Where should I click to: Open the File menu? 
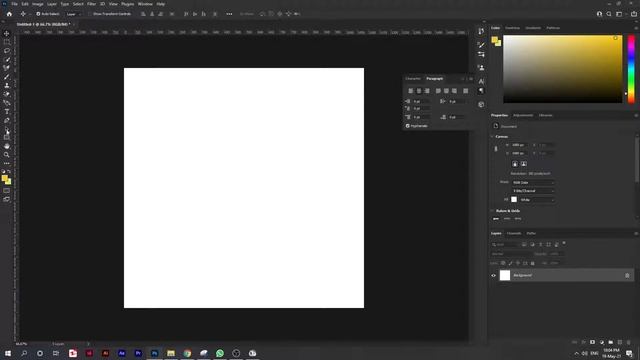[x=14, y=4]
